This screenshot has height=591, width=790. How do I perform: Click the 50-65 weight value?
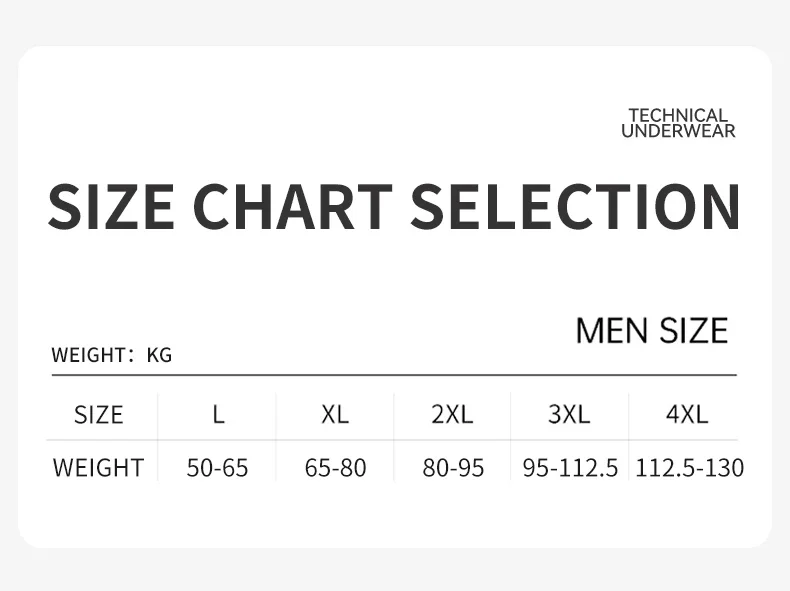pyautogui.click(x=217, y=468)
